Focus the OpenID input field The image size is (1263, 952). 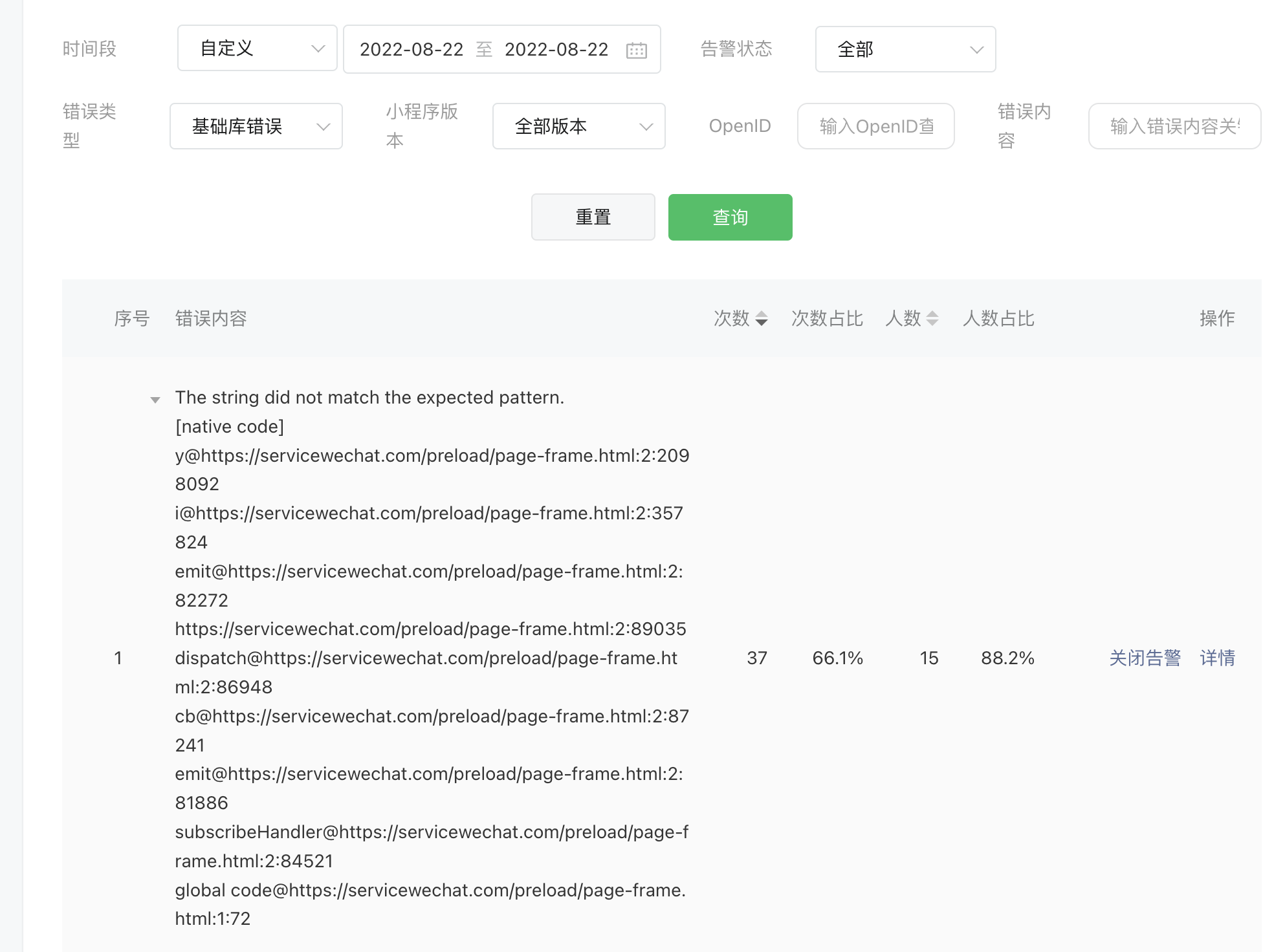point(875,126)
